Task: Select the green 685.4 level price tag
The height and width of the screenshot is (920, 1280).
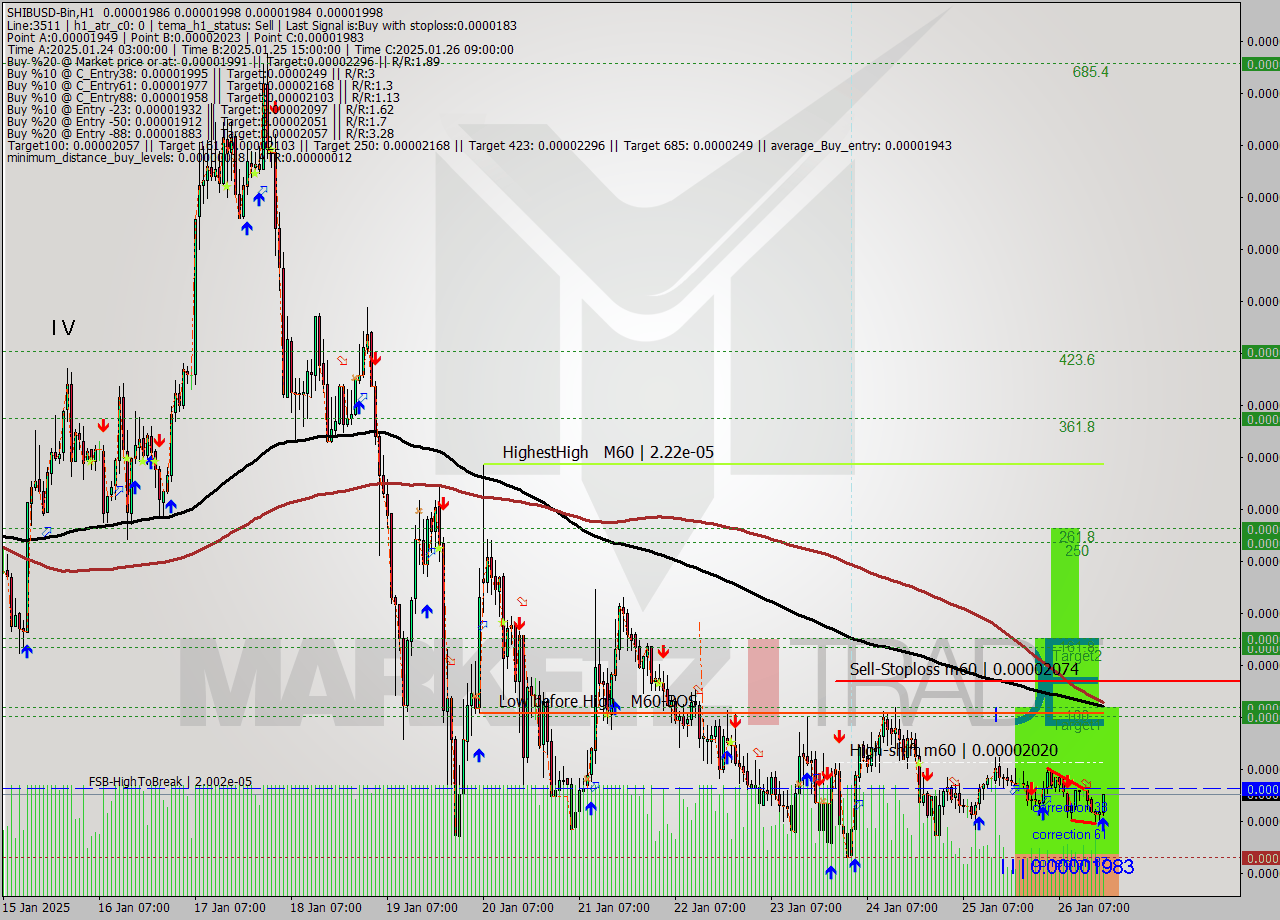Action: point(1260,64)
